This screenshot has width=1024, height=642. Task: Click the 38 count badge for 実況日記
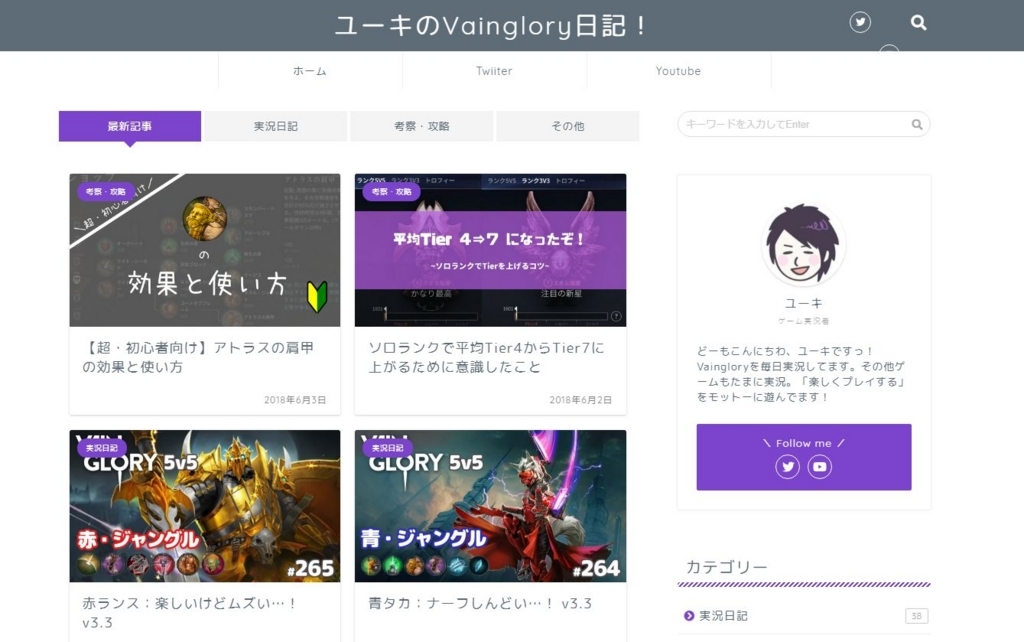917,616
